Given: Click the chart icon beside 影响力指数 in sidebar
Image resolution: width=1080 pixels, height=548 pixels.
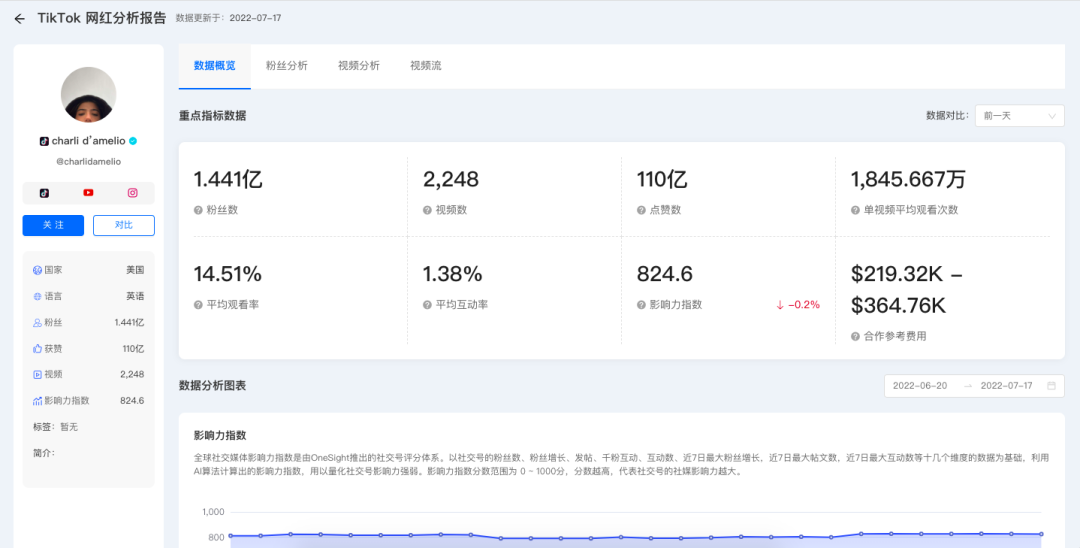Looking at the screenshot, I should [x=37, y=401].
